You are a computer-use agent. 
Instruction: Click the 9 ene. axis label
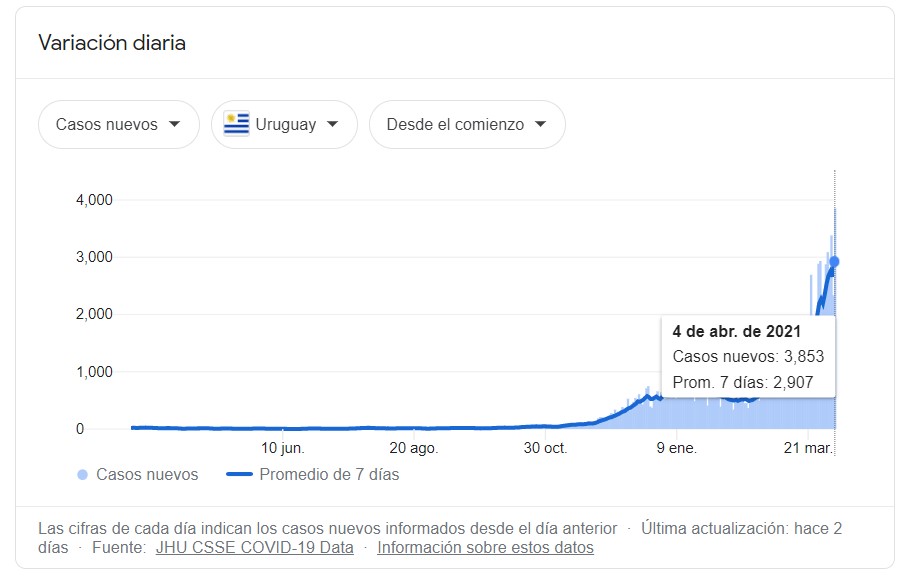click(x=677, y=448)
